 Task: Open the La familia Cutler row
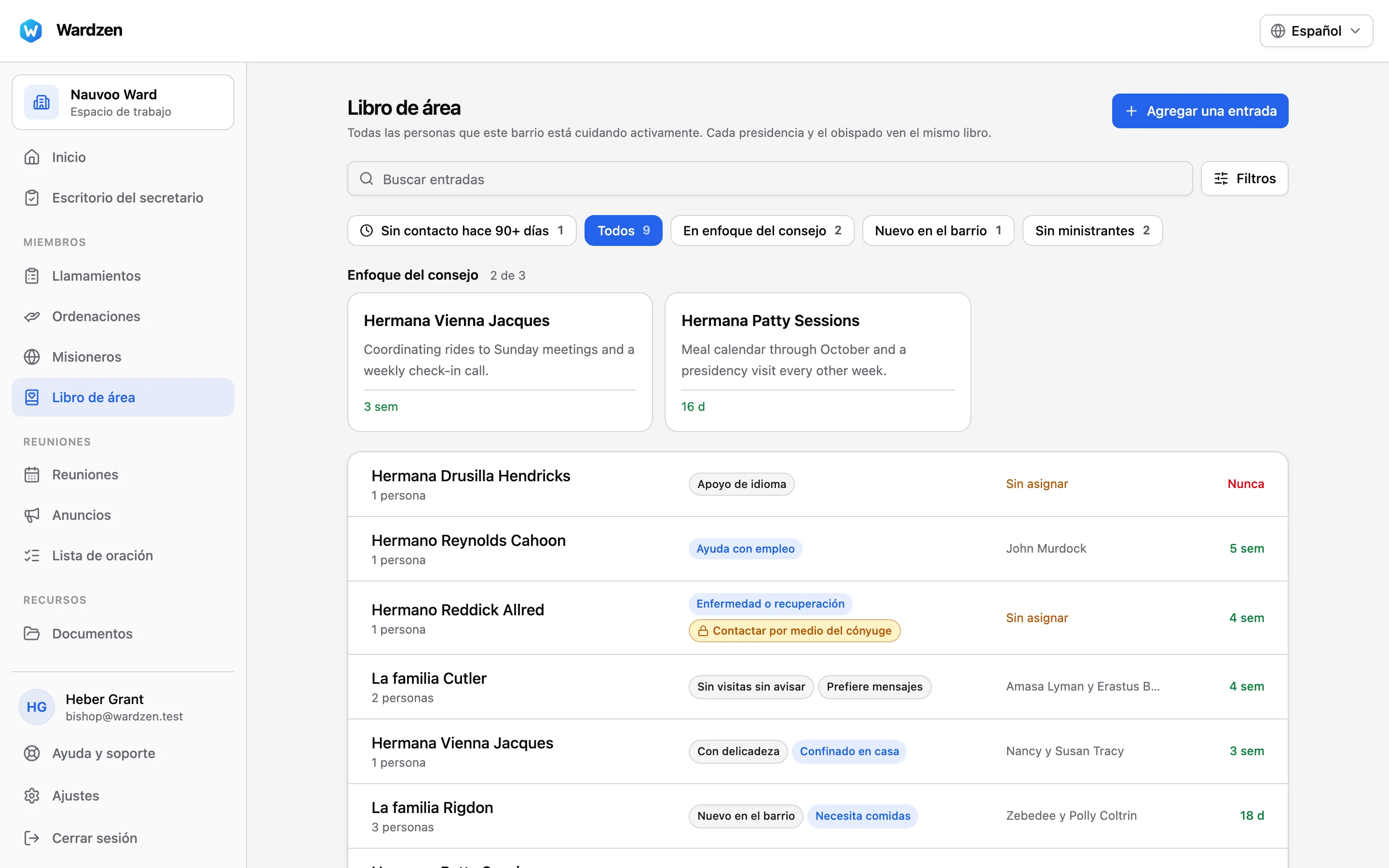click(x=817, y=687)
